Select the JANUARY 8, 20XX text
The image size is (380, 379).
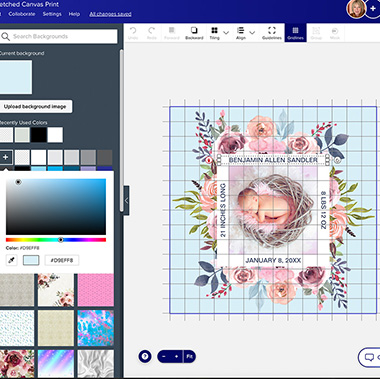click(x=273, y=260)
